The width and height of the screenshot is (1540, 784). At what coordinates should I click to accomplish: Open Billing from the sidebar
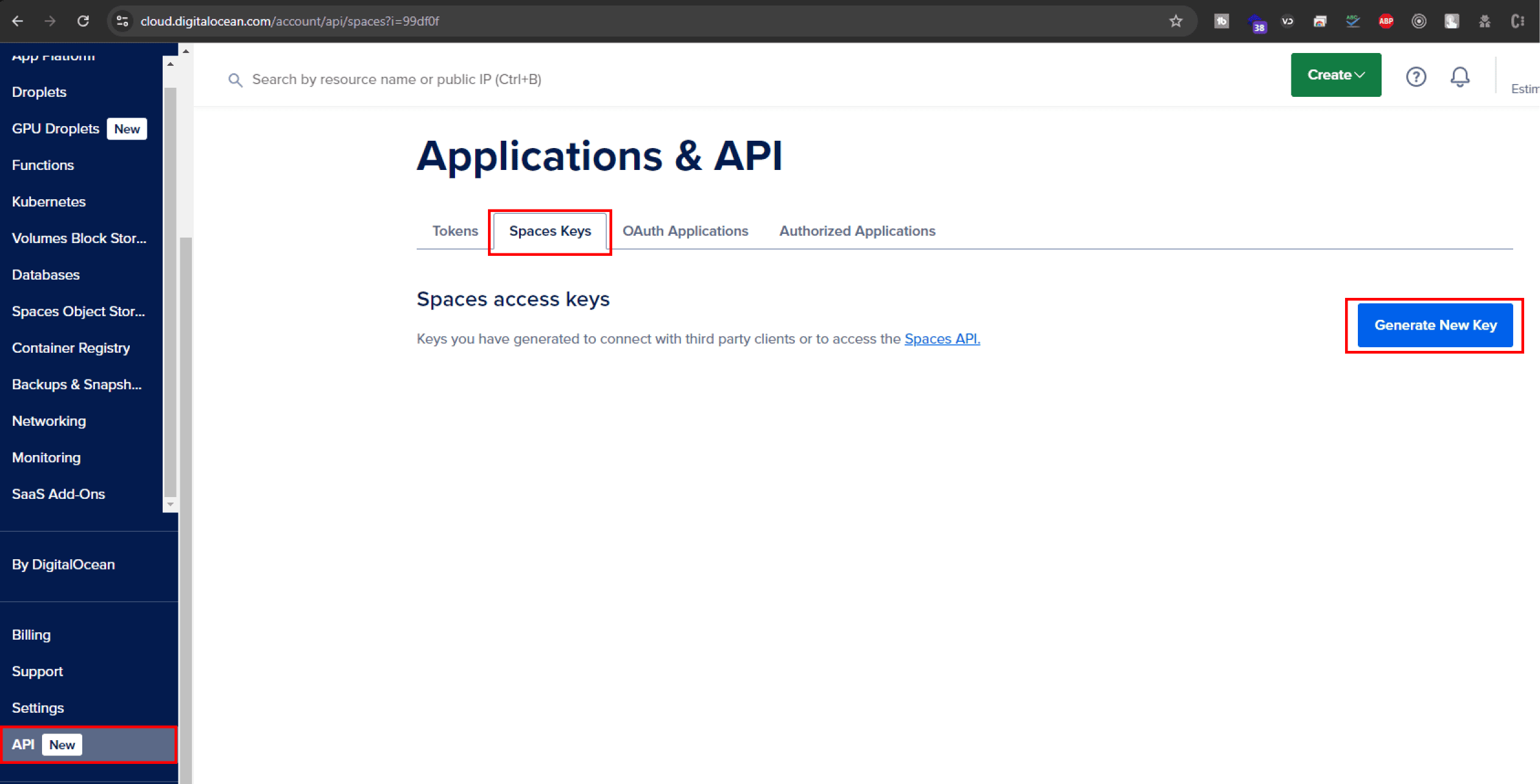coord(31,635)
